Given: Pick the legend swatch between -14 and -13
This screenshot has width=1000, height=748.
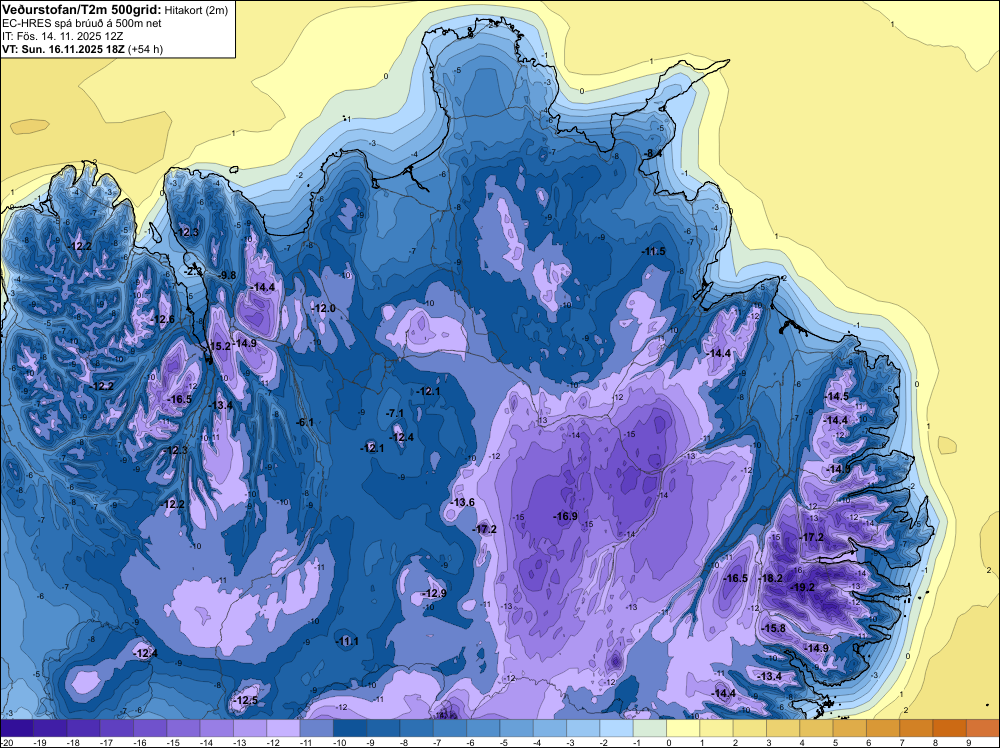Looking at the screenshot, I should [216, 728].
